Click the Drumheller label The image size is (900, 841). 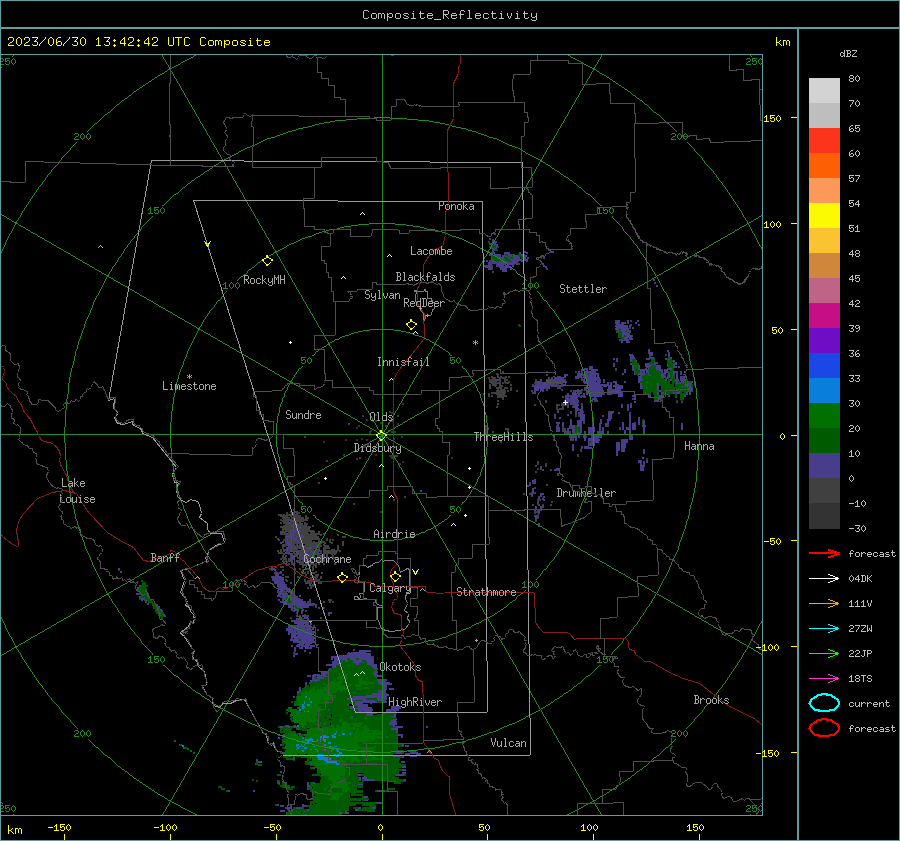tap(586, 493)
